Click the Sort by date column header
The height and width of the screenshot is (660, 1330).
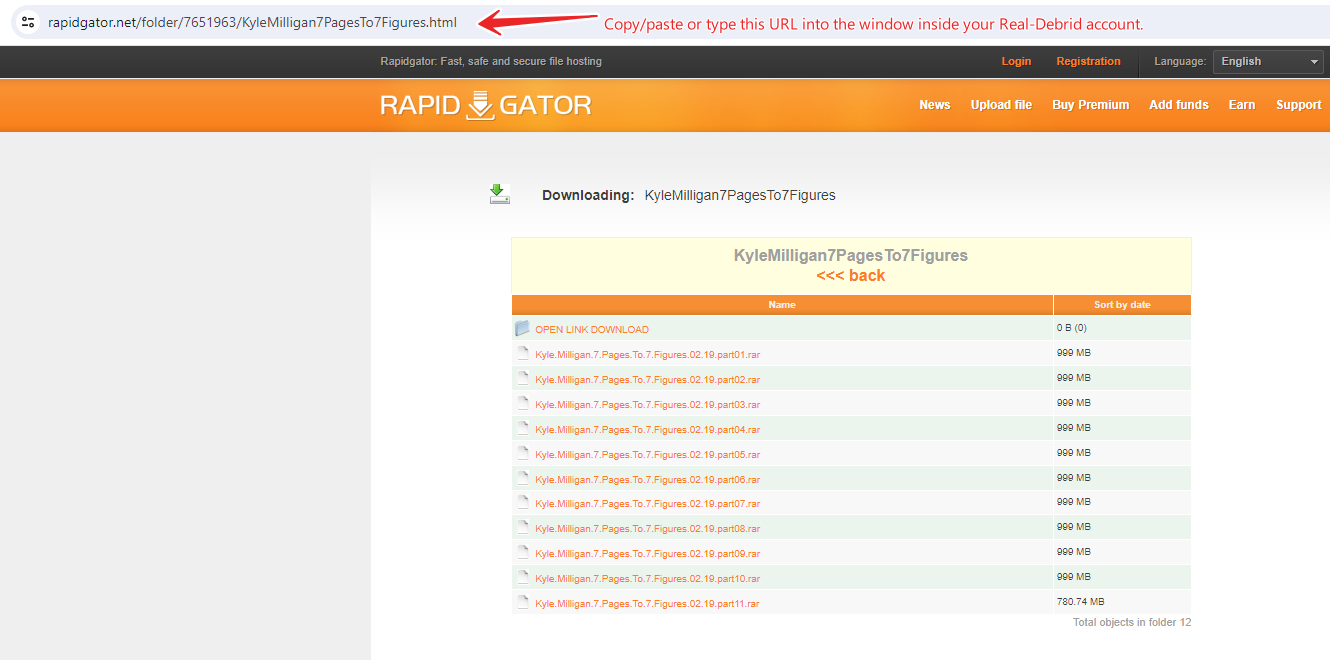[1122, 305]
